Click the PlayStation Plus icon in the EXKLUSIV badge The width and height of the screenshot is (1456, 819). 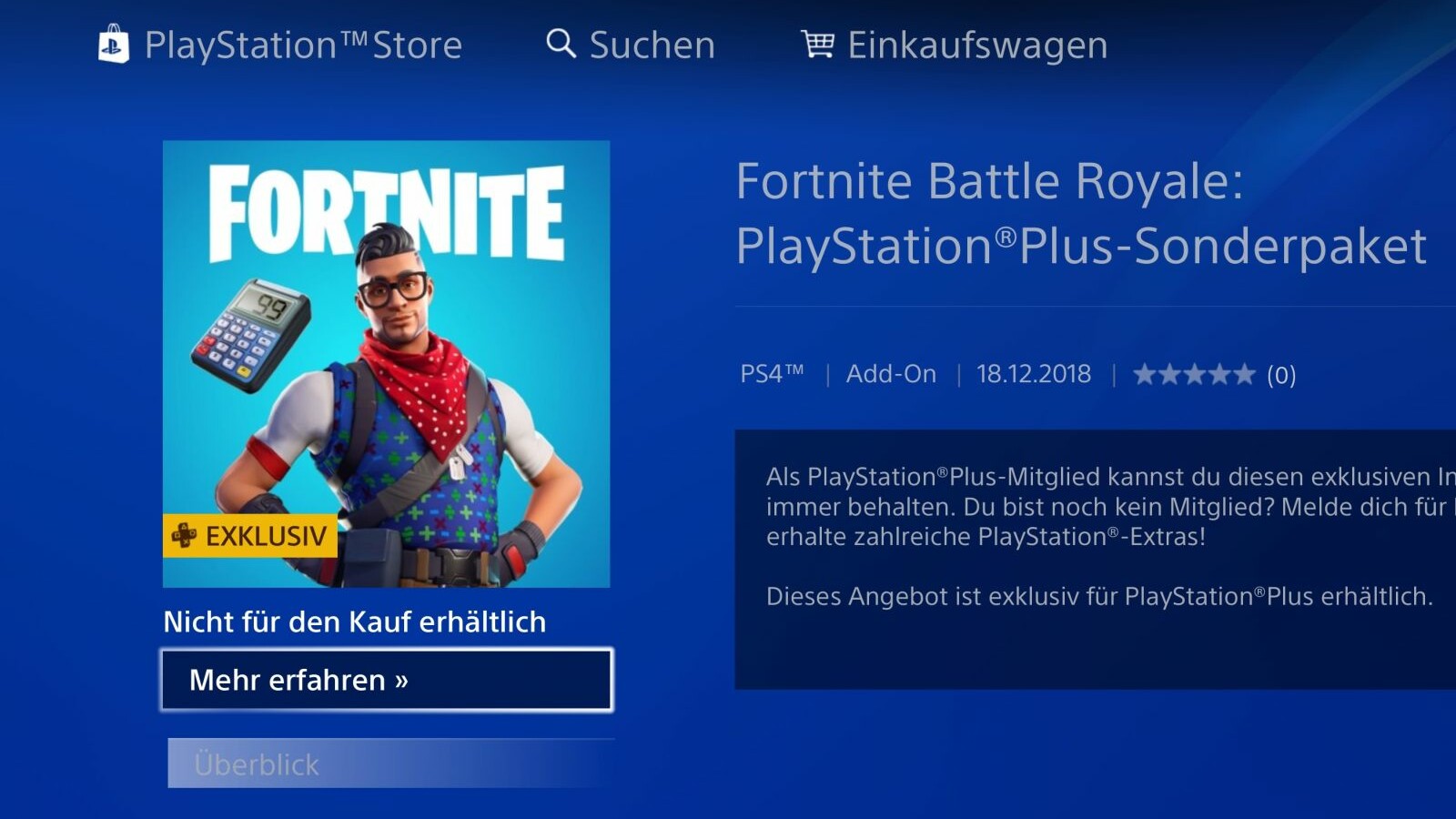click(184, 535)
